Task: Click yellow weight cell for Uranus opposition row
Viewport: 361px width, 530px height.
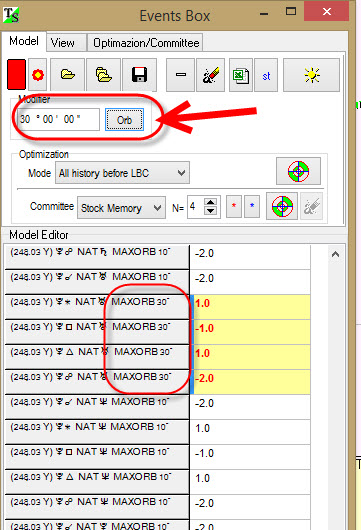Action: [250, 382]
